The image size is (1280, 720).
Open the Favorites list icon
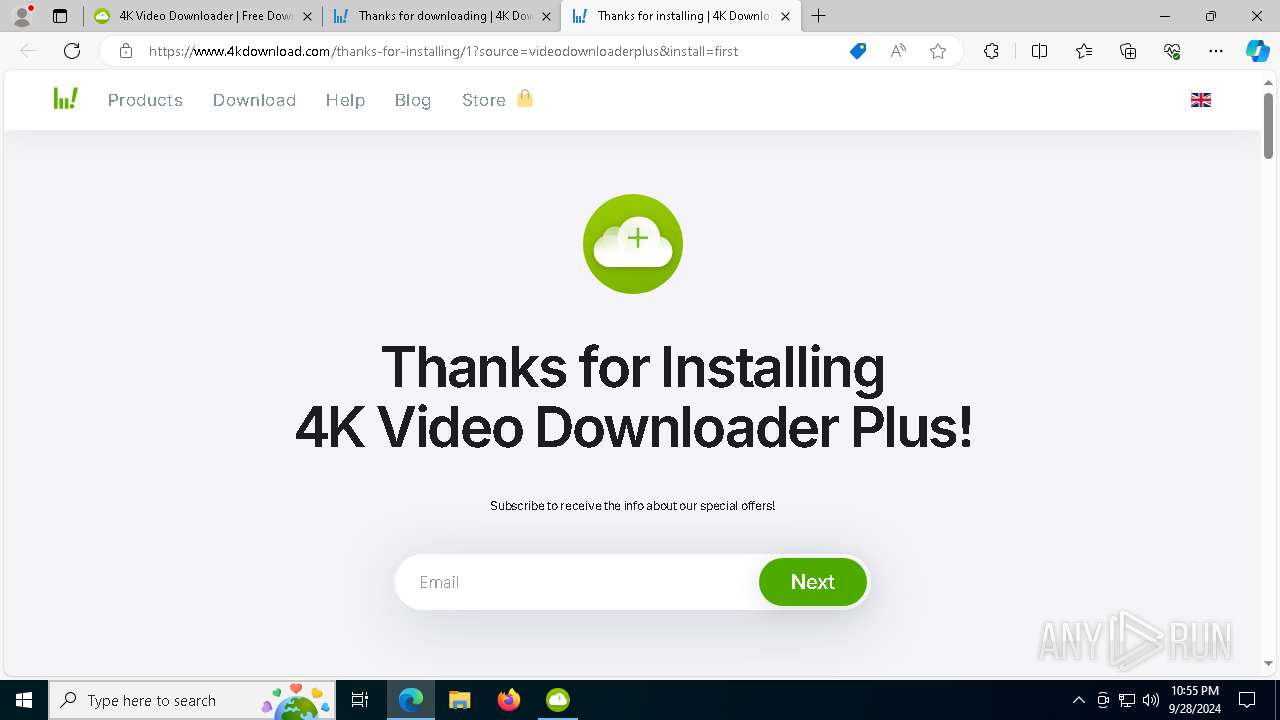click(x=1084, y=51)
